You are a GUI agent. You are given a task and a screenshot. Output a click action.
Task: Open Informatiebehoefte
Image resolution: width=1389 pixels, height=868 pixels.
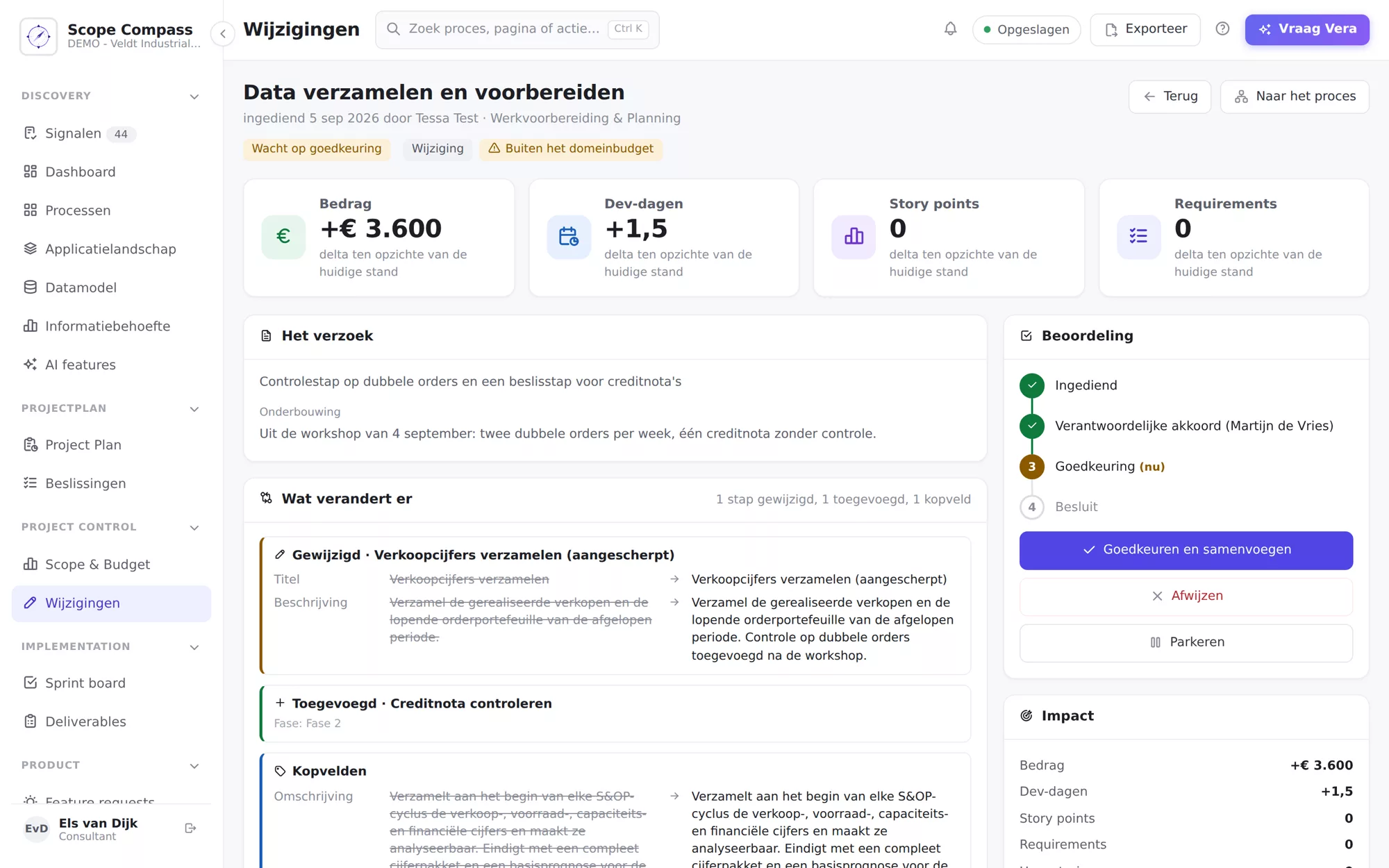point(111,326)
